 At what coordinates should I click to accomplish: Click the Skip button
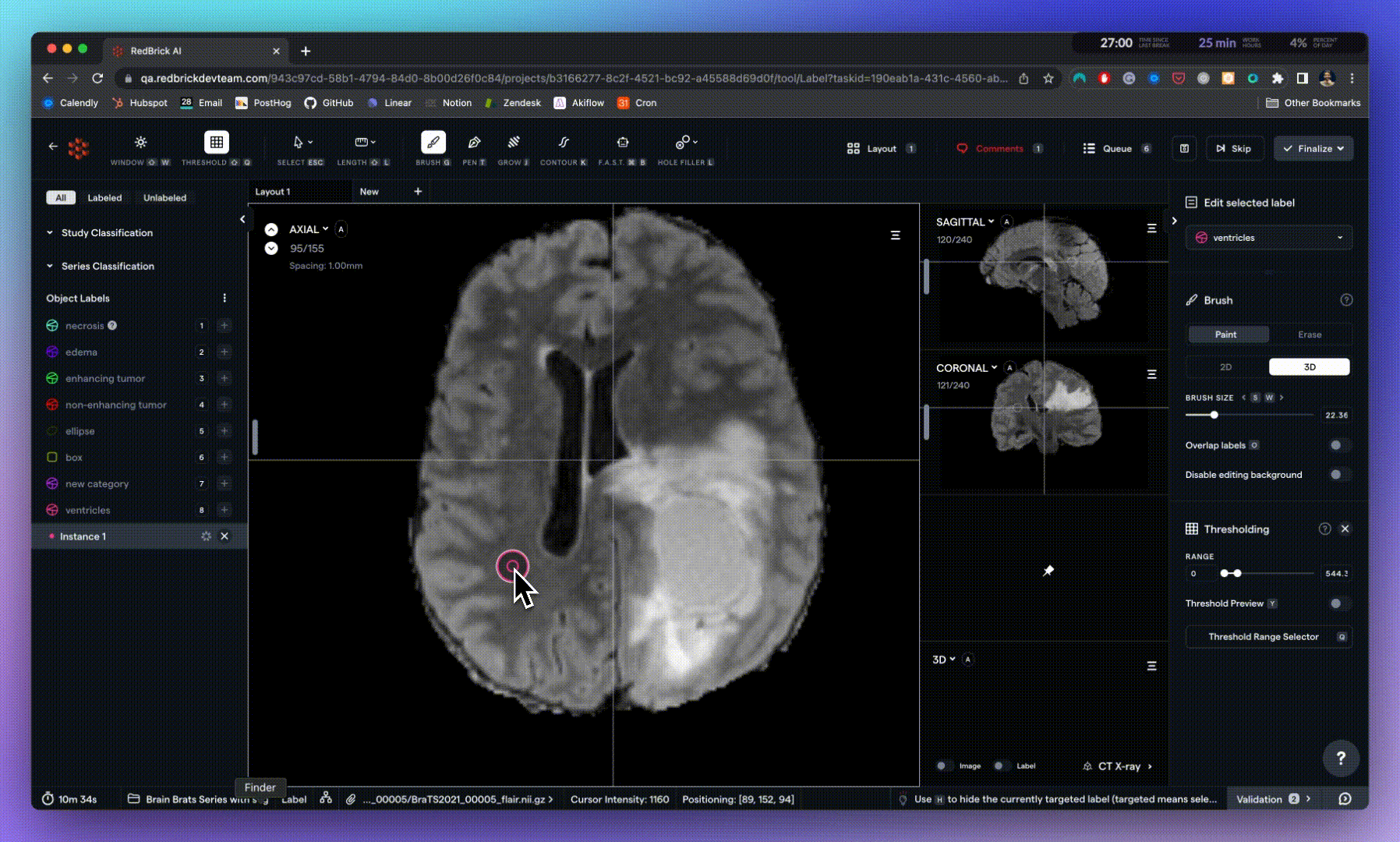coord(1234,148)
